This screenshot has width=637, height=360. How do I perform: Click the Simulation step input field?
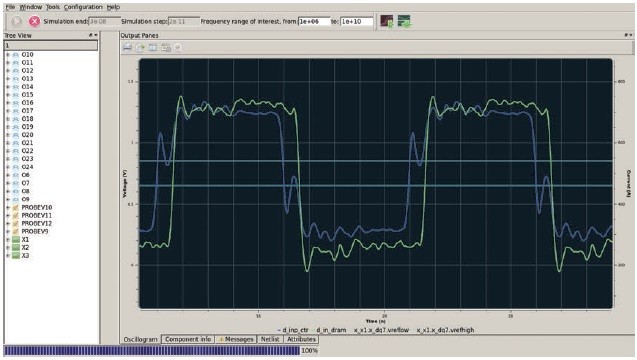184,21
